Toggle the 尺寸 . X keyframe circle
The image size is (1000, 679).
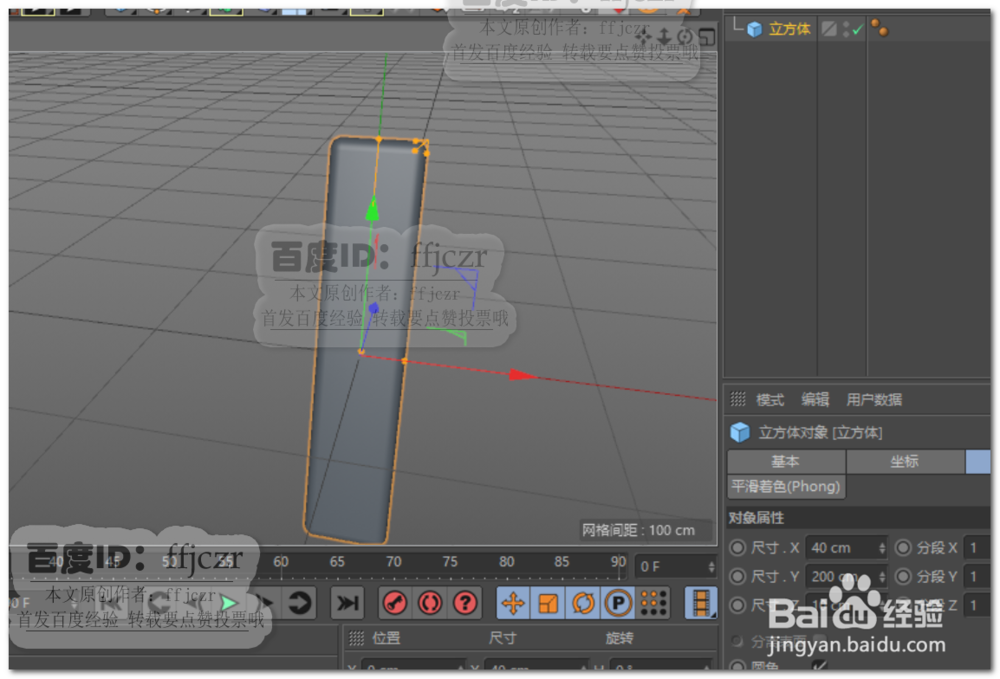click(x=738, y=548)
